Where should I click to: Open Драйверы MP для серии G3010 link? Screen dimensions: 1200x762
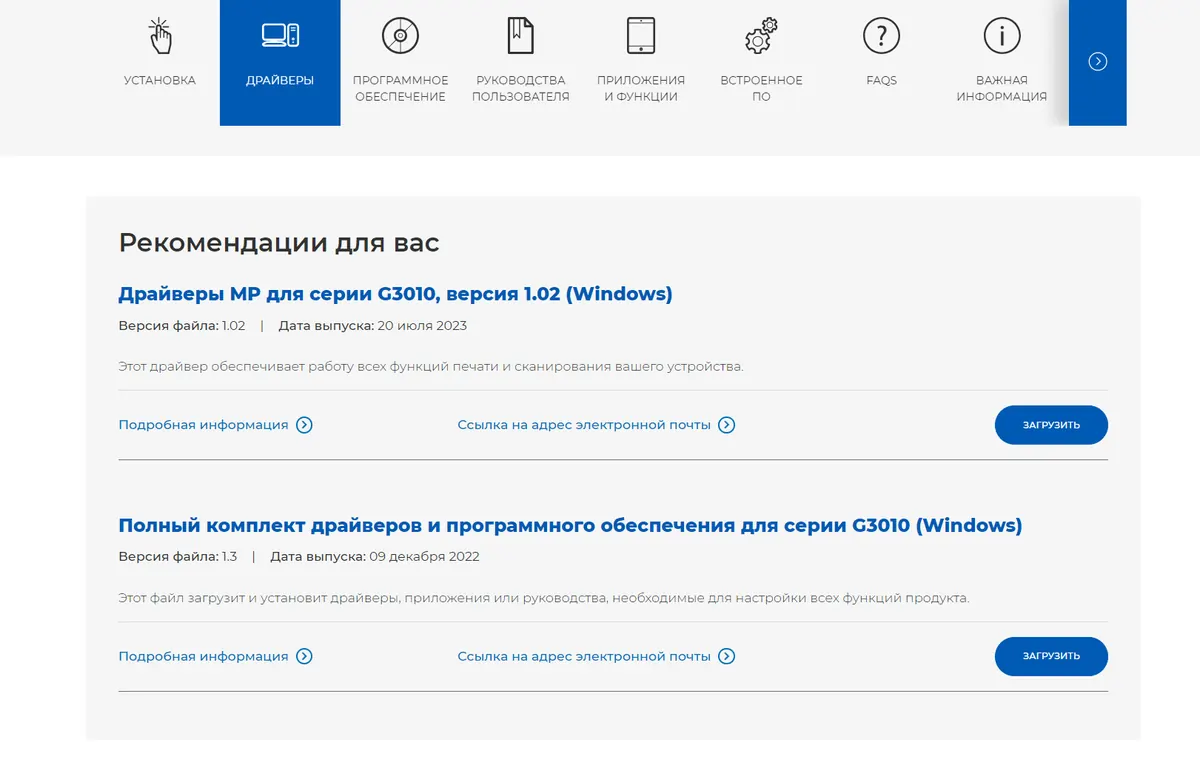(395, 294)
